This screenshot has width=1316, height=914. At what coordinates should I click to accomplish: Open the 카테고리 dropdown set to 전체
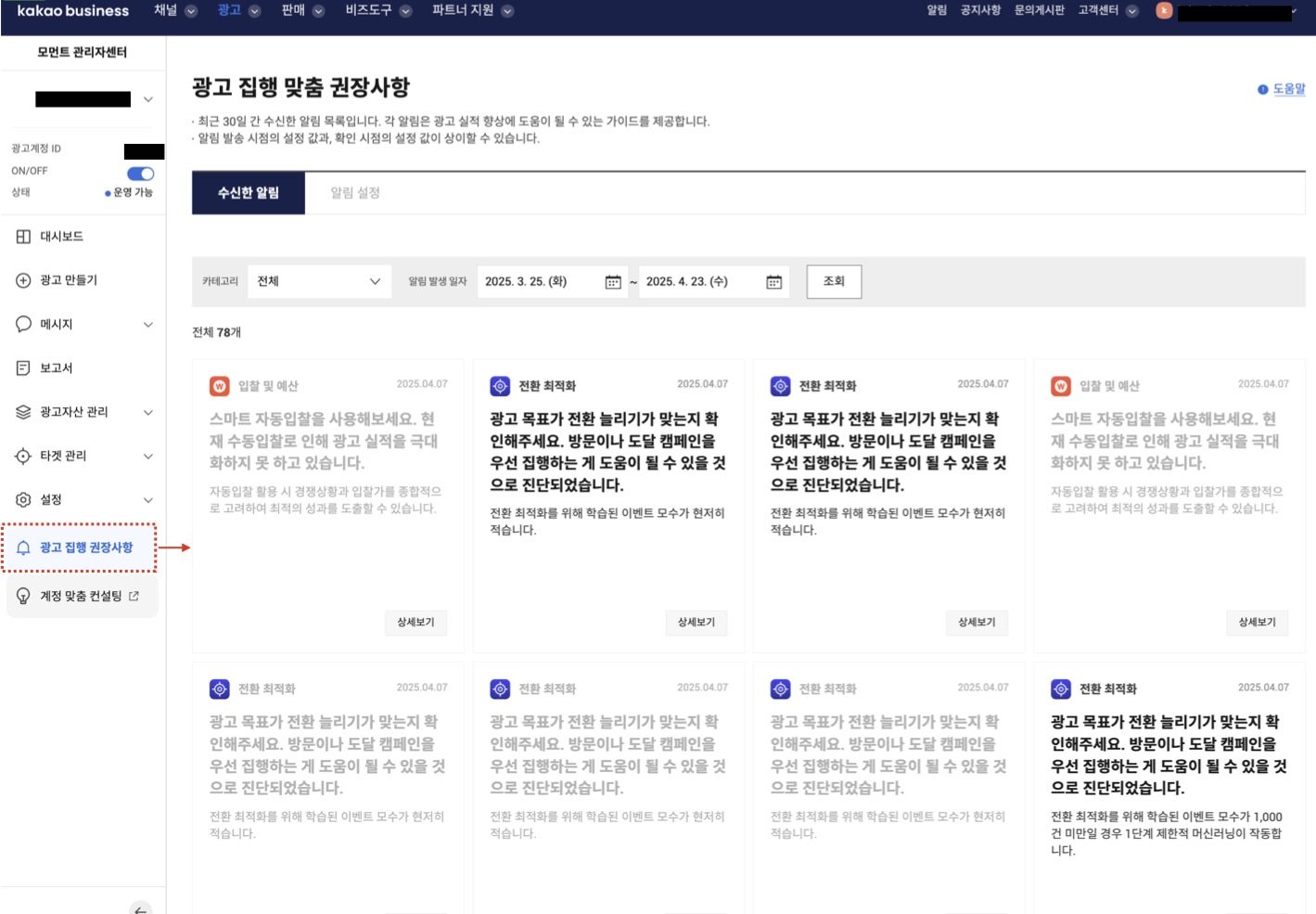[318, 282]
